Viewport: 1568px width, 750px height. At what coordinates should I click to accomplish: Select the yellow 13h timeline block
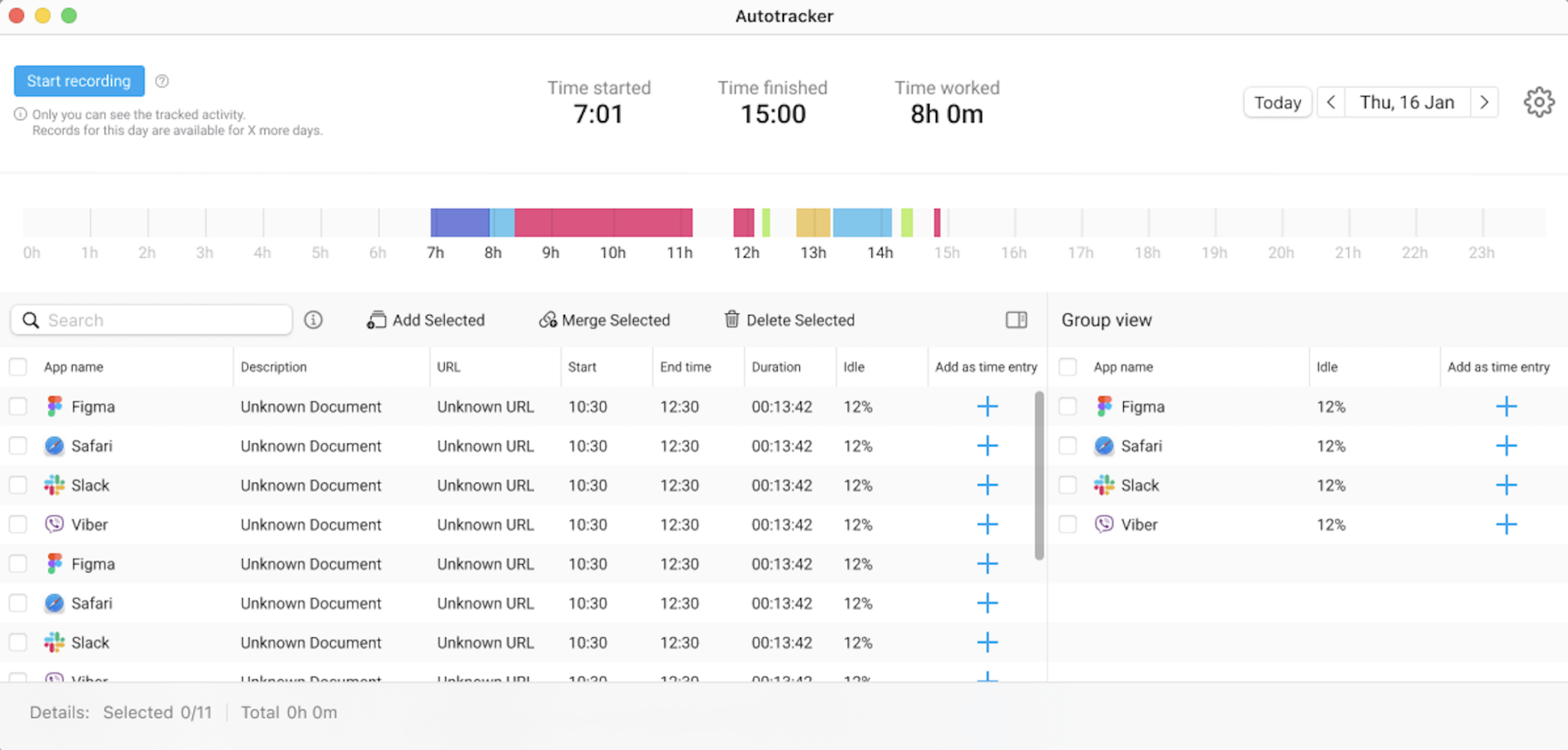[813, 222]
